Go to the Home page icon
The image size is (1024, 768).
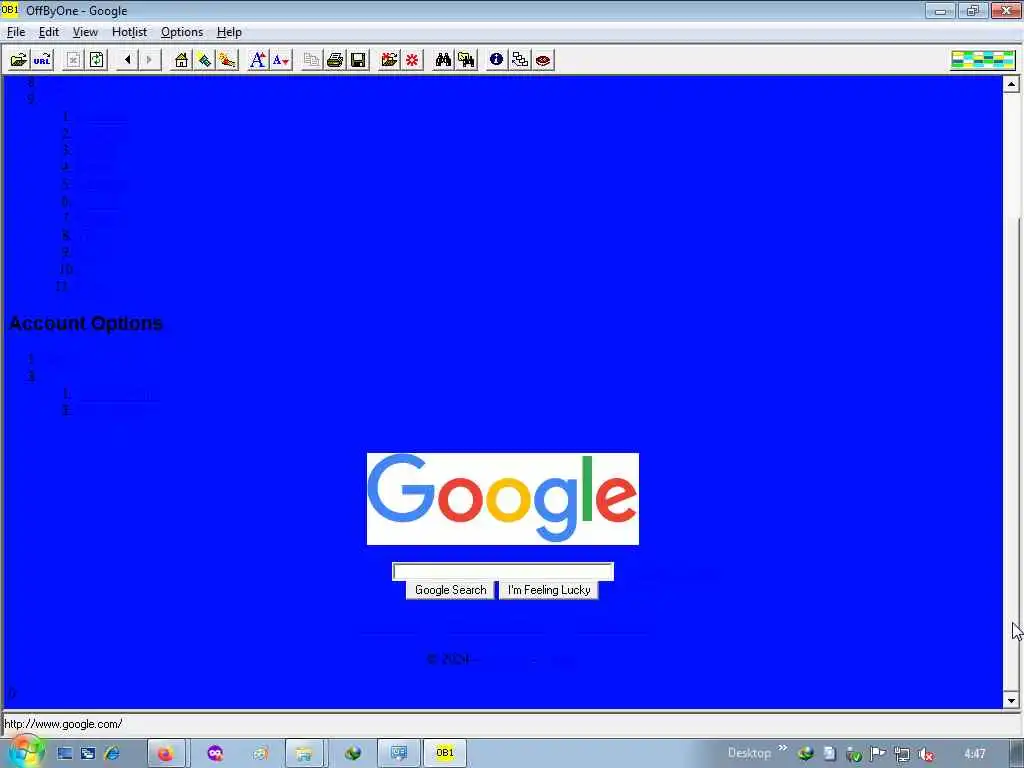[x=181, y=60]
